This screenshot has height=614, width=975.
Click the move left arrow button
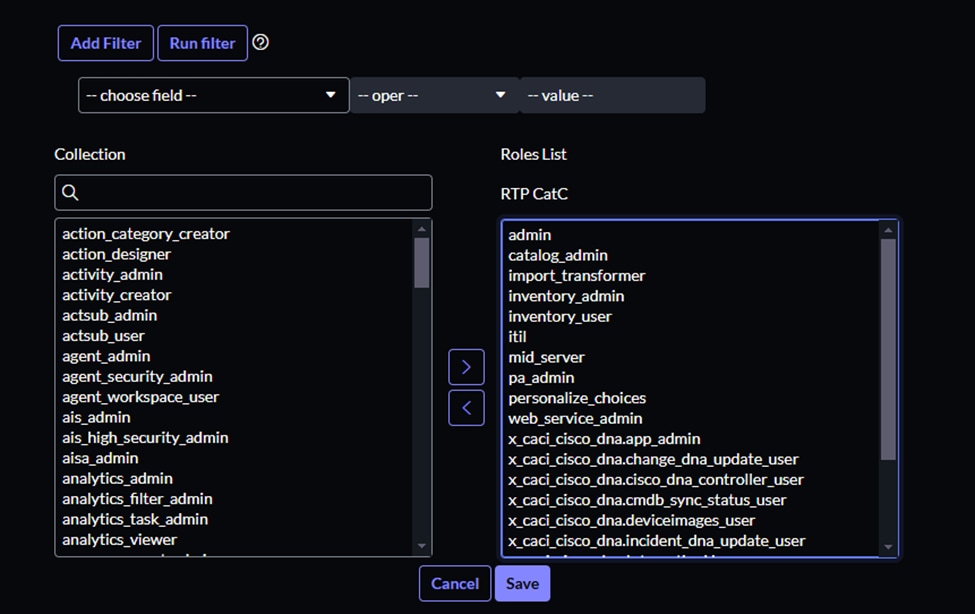pyautogui.click(x=466, y=408)
